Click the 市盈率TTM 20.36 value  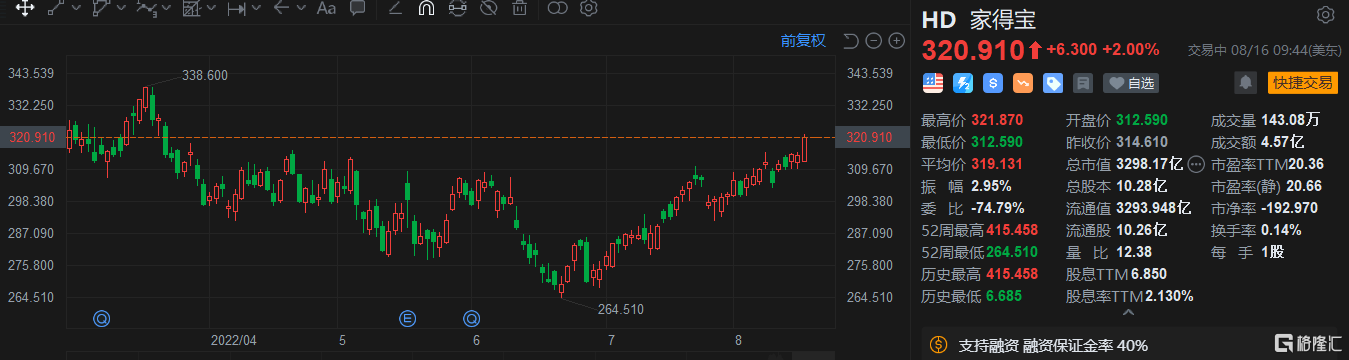tap(1305, 164)
